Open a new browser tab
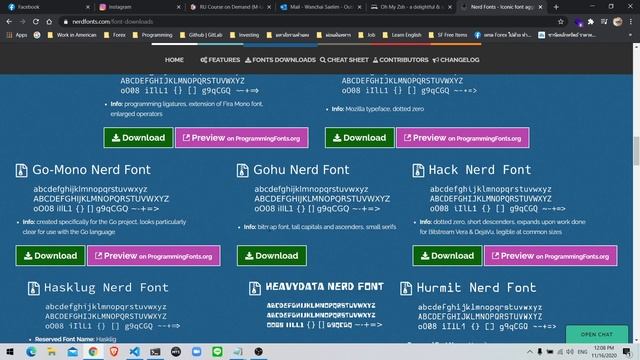The image size is (640, 360). click(556, 7)
